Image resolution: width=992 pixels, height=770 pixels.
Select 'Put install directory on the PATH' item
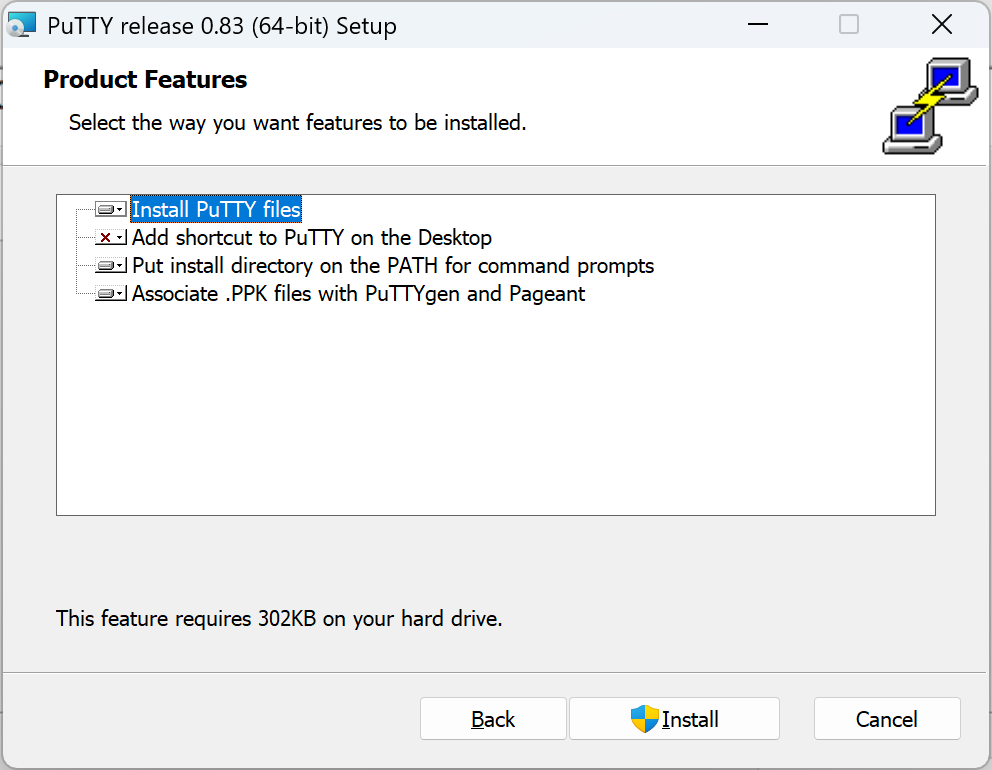click(392, 266)
